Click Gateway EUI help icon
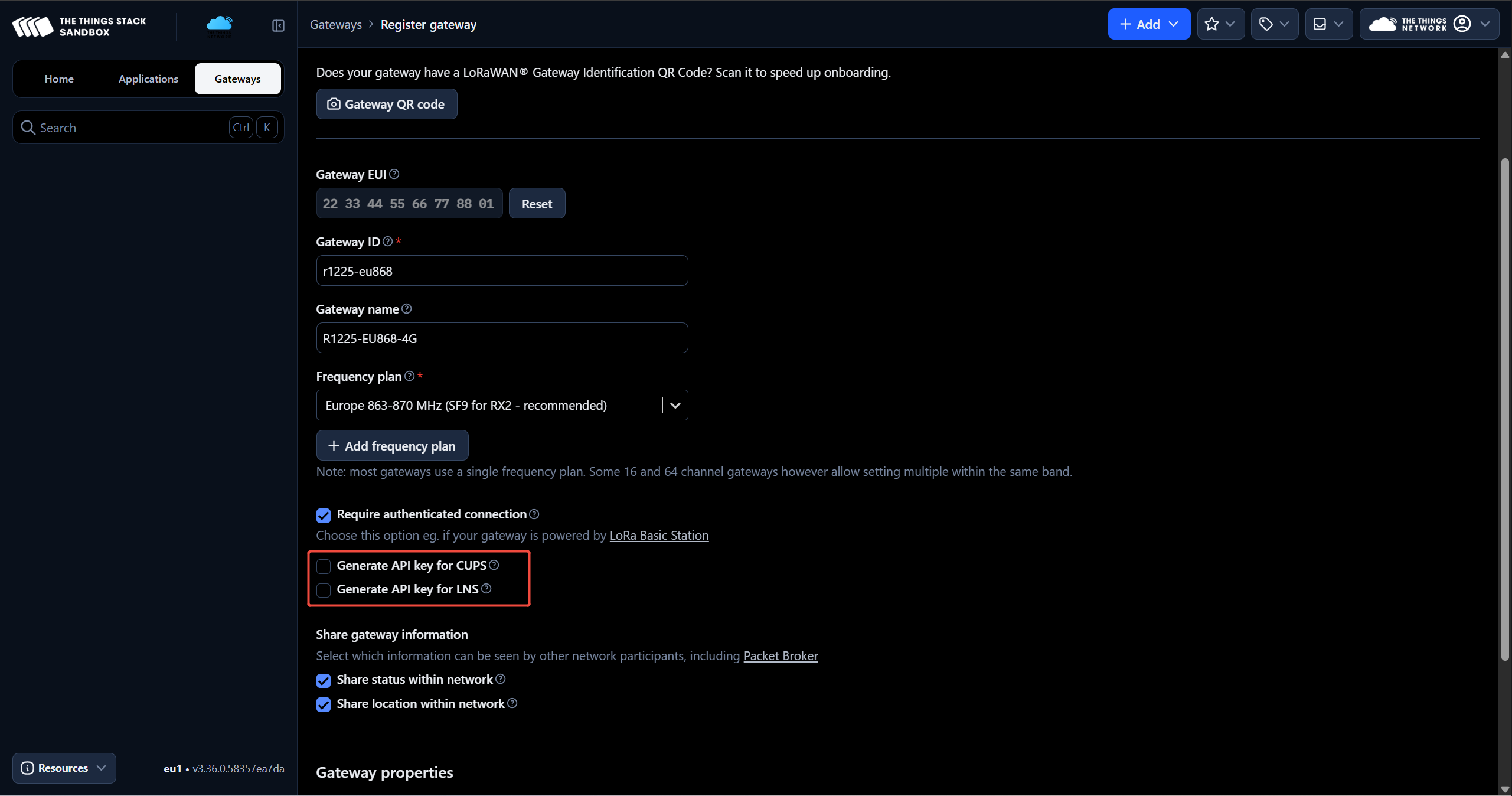1512x796 pixels. click(x=394, y=174)
